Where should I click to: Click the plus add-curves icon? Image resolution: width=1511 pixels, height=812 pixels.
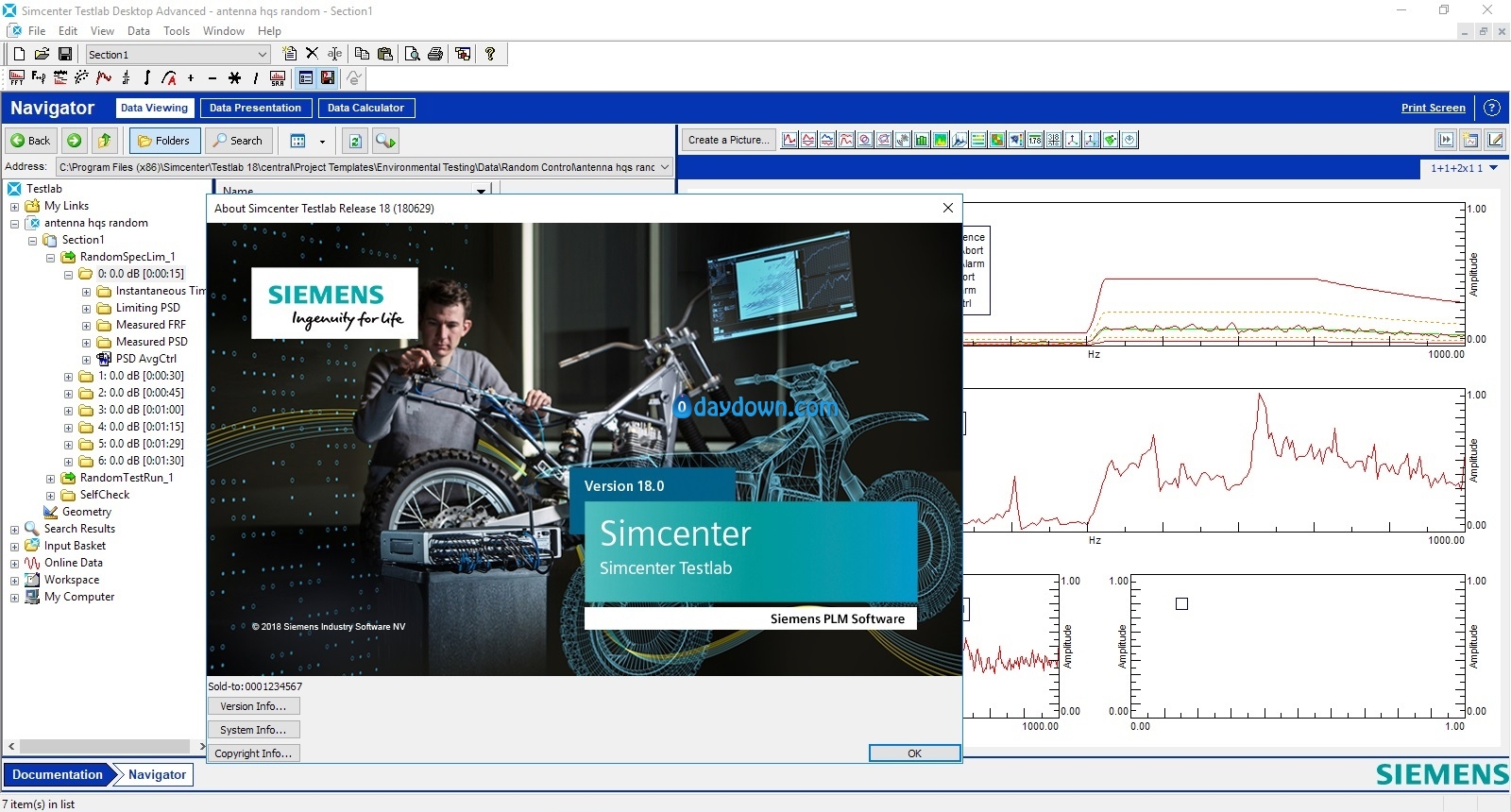tap(191, 78)
